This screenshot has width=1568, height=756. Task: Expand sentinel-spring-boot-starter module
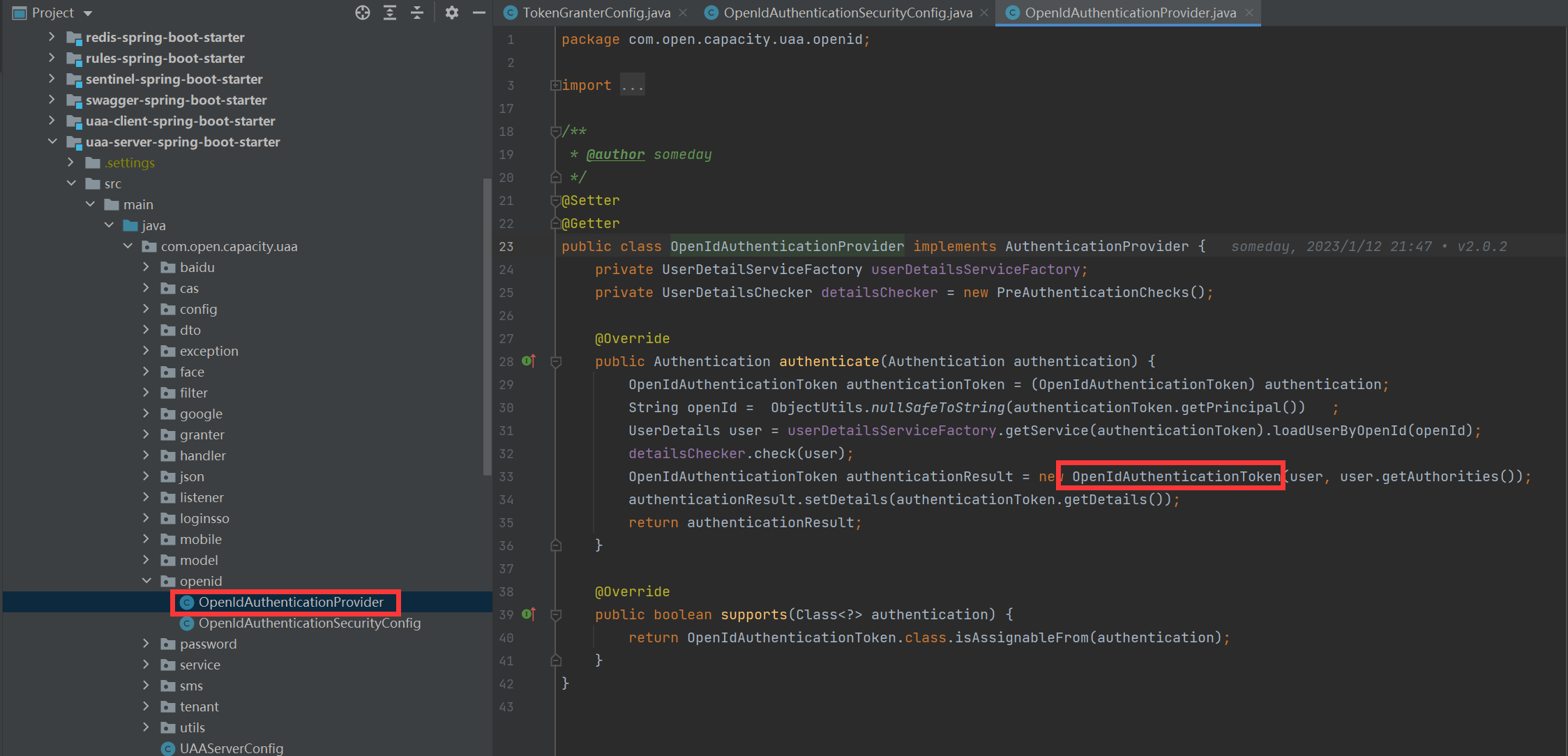coord(52,78)
